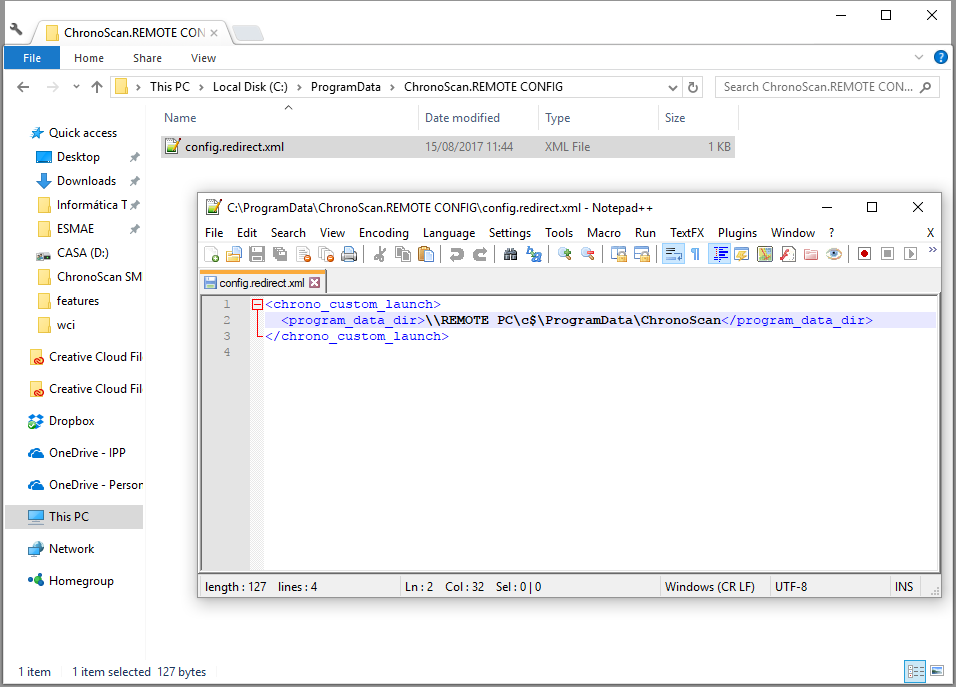Image resolution: width=956 pixels, height=687 pixels.
Task: Click Copy icon in Notepad++ toolbar
Action: pyautogui.click(x=403, y=254)
